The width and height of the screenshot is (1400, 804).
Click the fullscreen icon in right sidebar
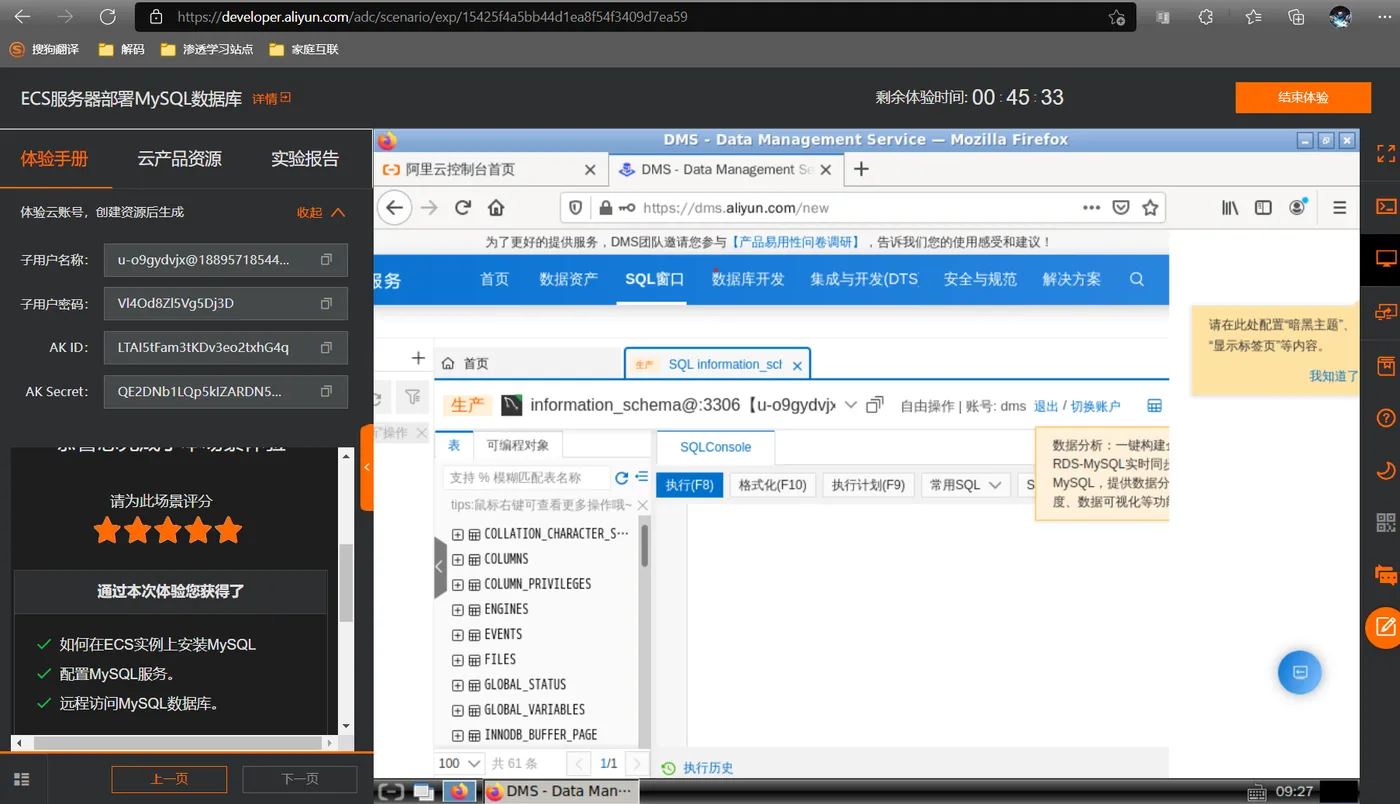1386,154
